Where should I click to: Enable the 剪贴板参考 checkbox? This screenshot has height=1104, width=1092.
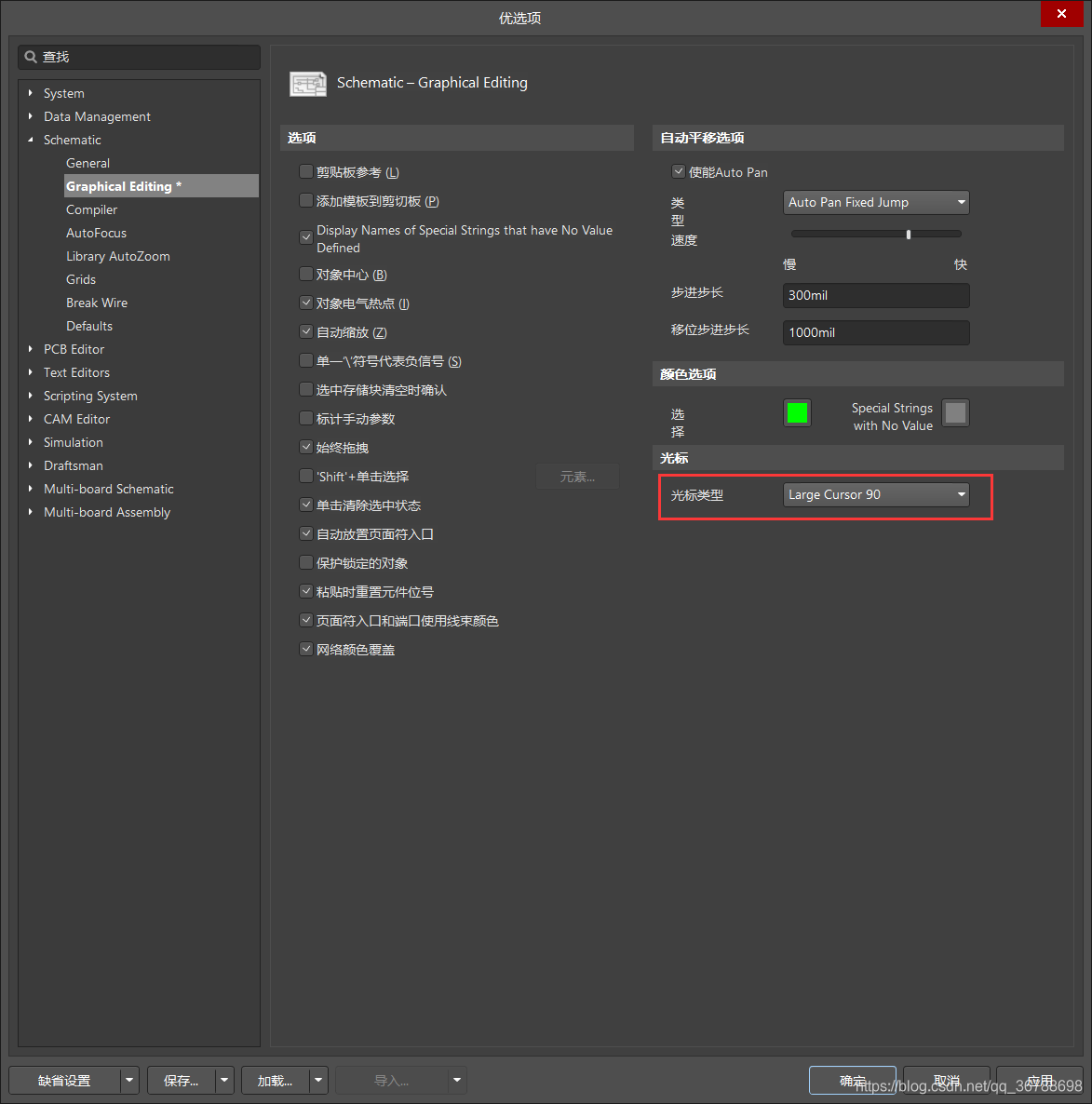click(x=305, y=172)
